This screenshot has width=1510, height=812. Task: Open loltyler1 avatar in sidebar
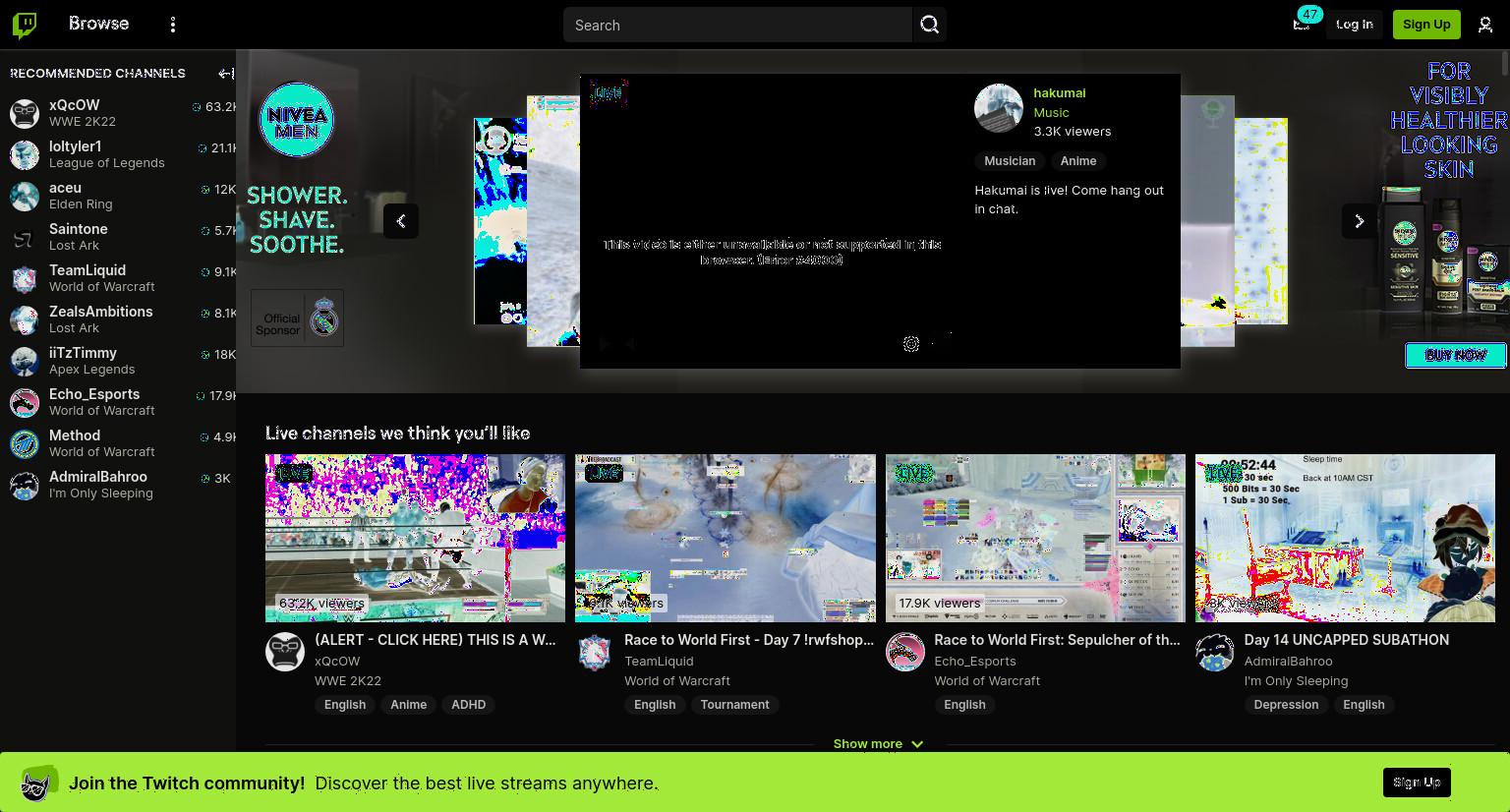pyautogui.click(x=25, y=154)
